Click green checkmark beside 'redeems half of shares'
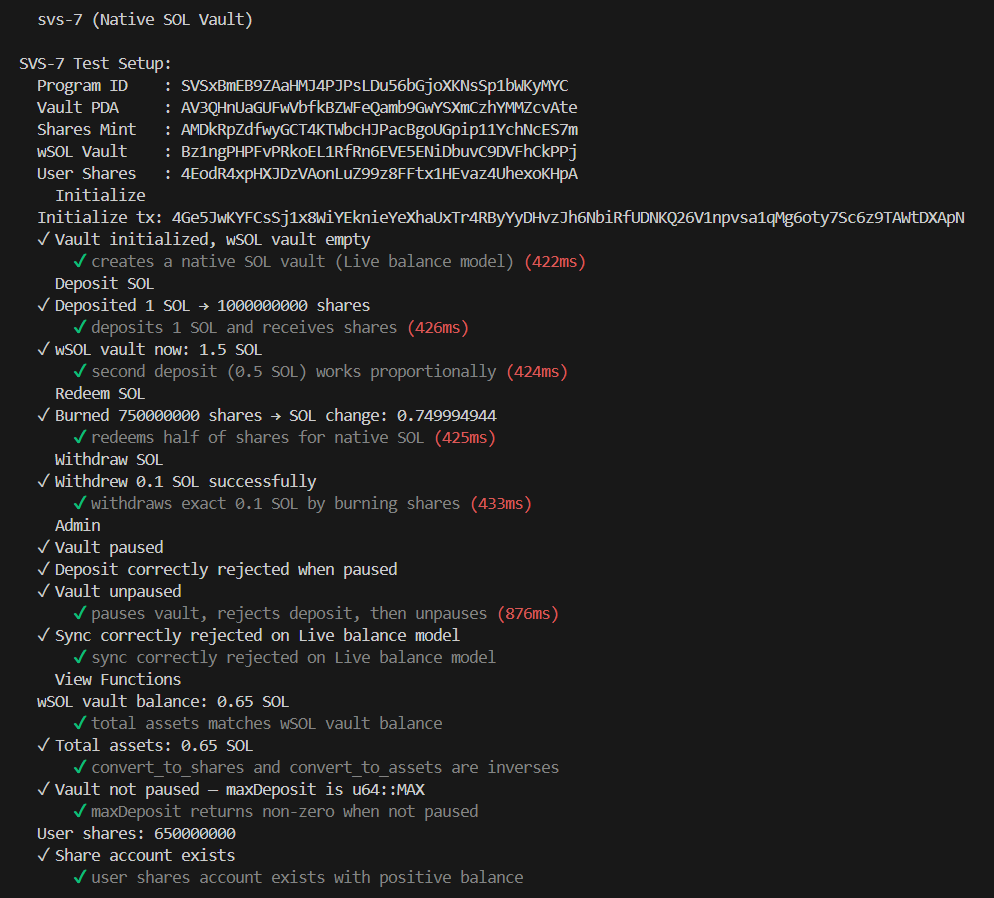Image resolution: width=994 pixels, height=898 pixels. click(80, 437)
